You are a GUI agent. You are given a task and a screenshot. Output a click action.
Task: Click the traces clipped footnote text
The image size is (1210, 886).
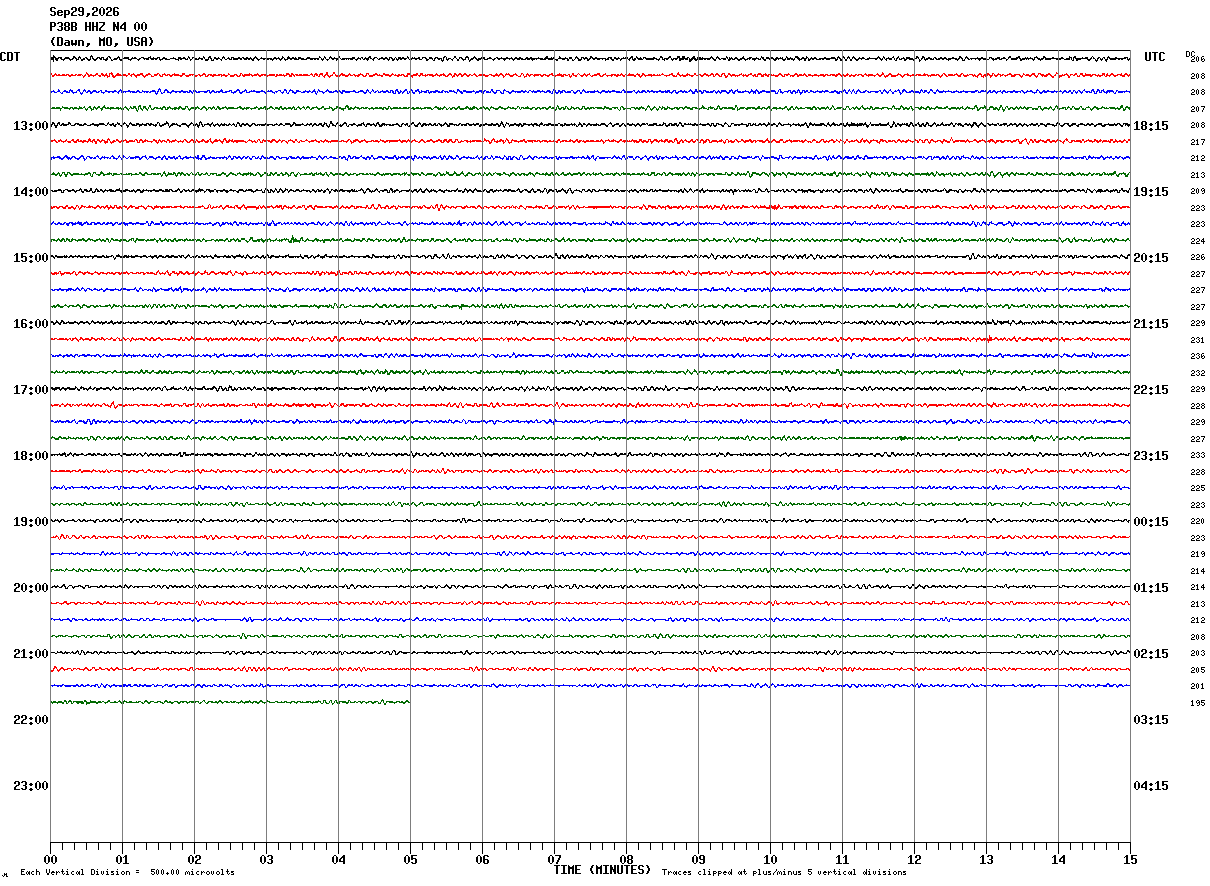click(784, 873)
